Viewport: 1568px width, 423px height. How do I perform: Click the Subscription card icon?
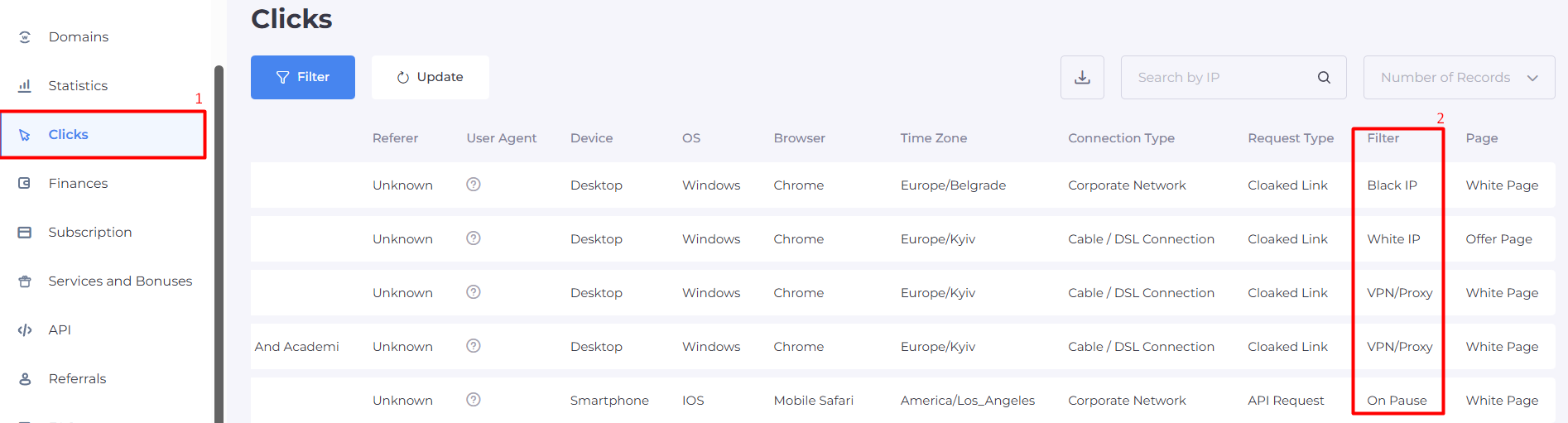[25, 233]
